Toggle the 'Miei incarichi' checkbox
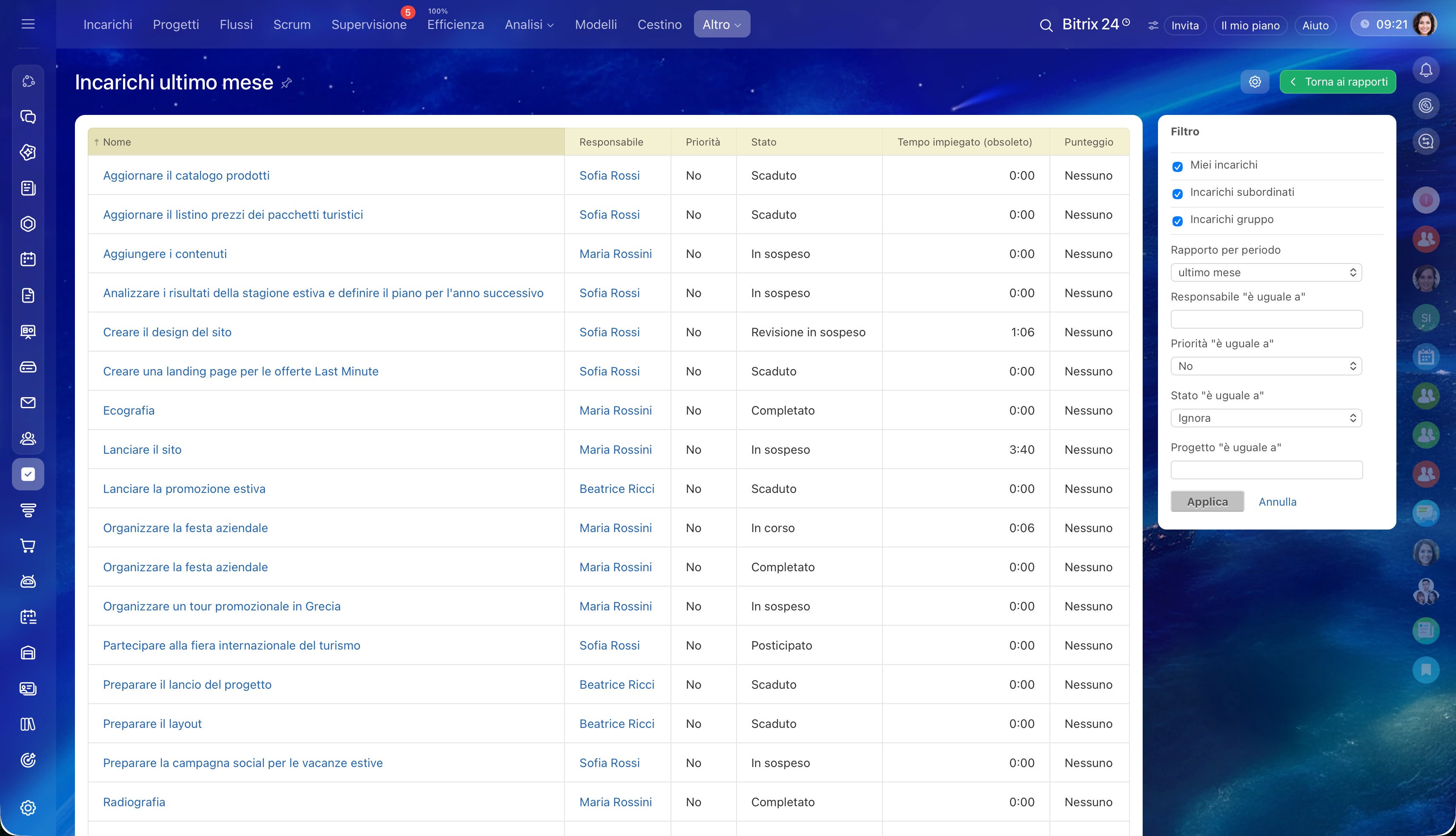 coord(1178,166)
